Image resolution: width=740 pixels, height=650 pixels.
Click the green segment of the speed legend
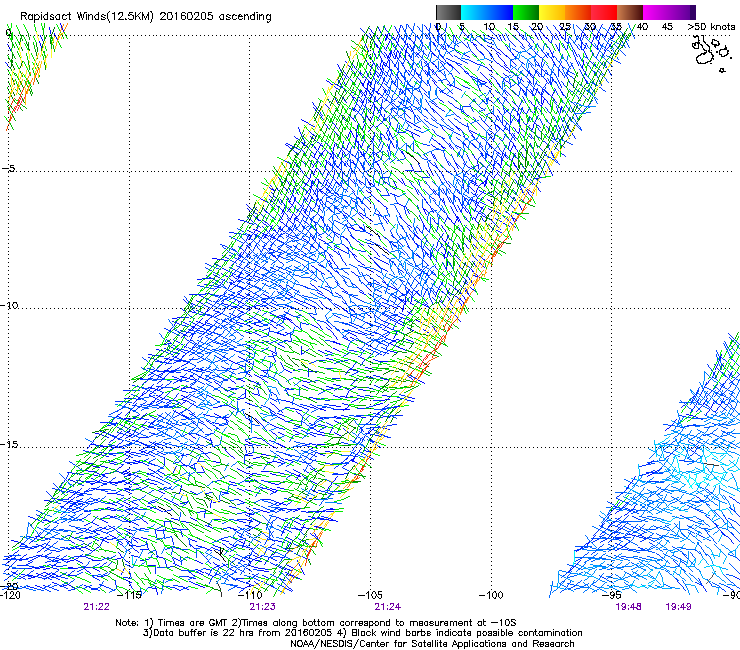pos(526,12)
